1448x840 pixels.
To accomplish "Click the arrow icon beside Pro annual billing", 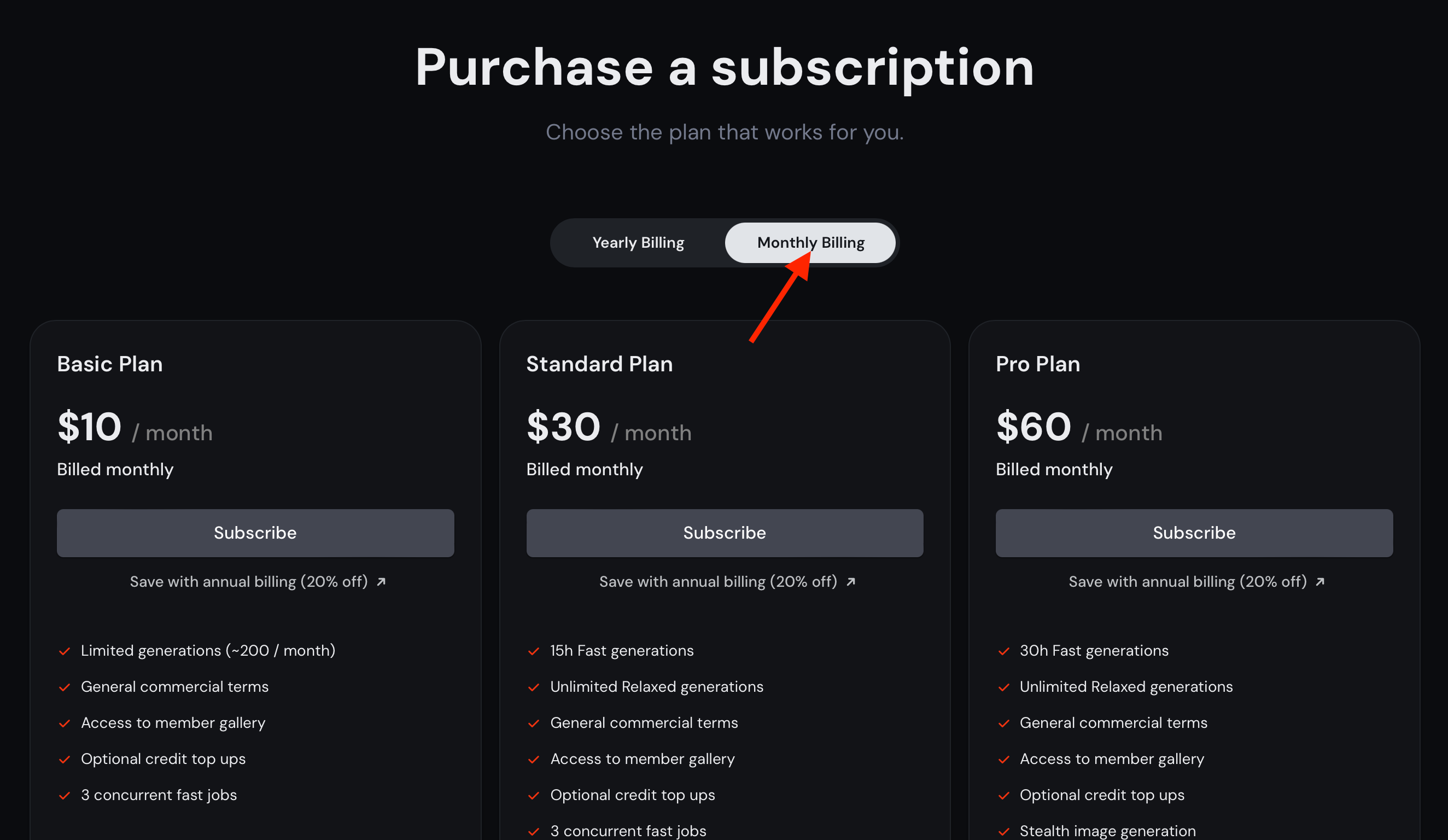I will pos(1320,581).
